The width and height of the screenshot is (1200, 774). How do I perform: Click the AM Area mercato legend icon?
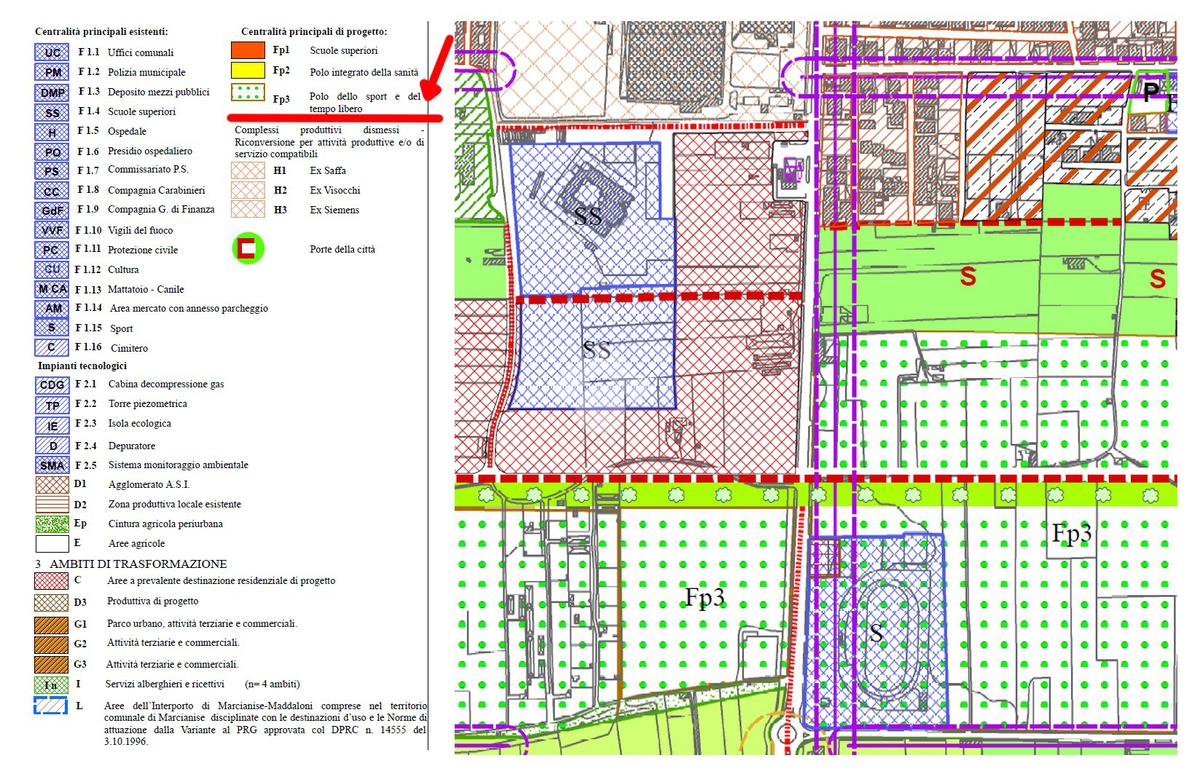[52, 309]
